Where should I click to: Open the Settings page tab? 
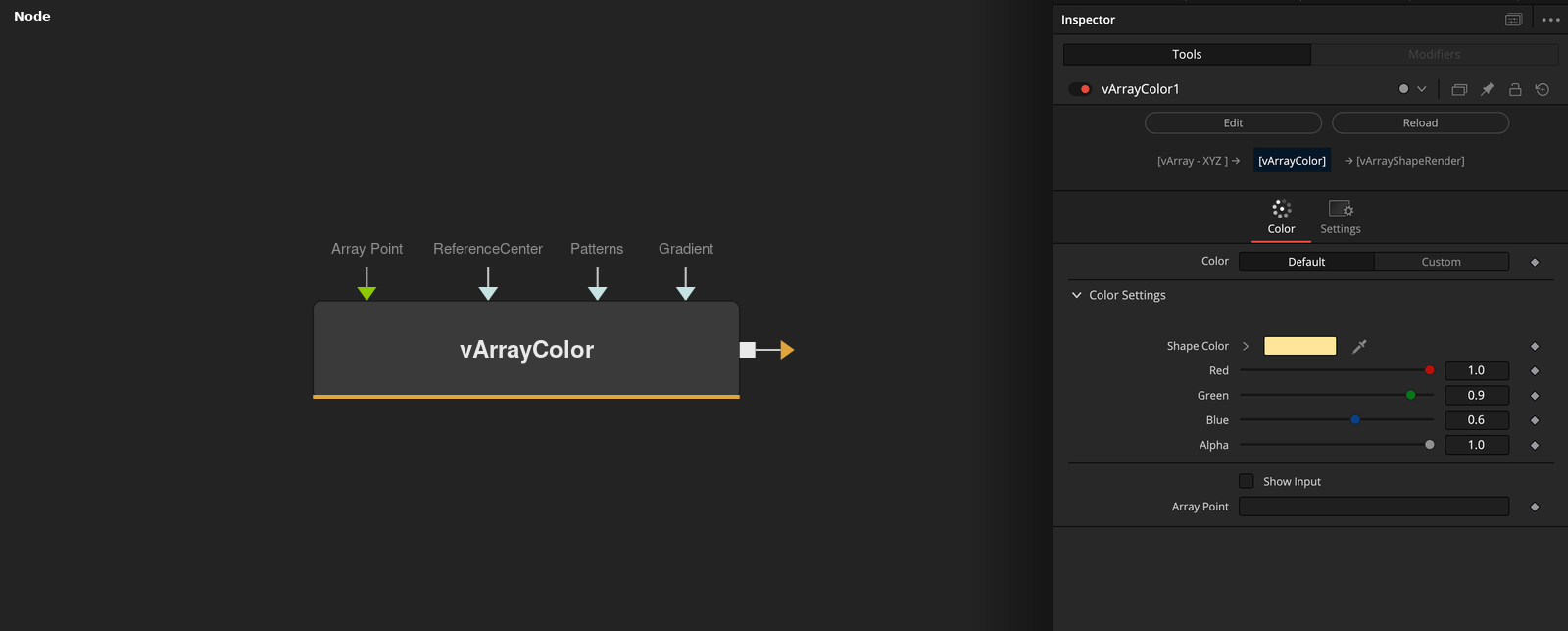click(1341, 218)
